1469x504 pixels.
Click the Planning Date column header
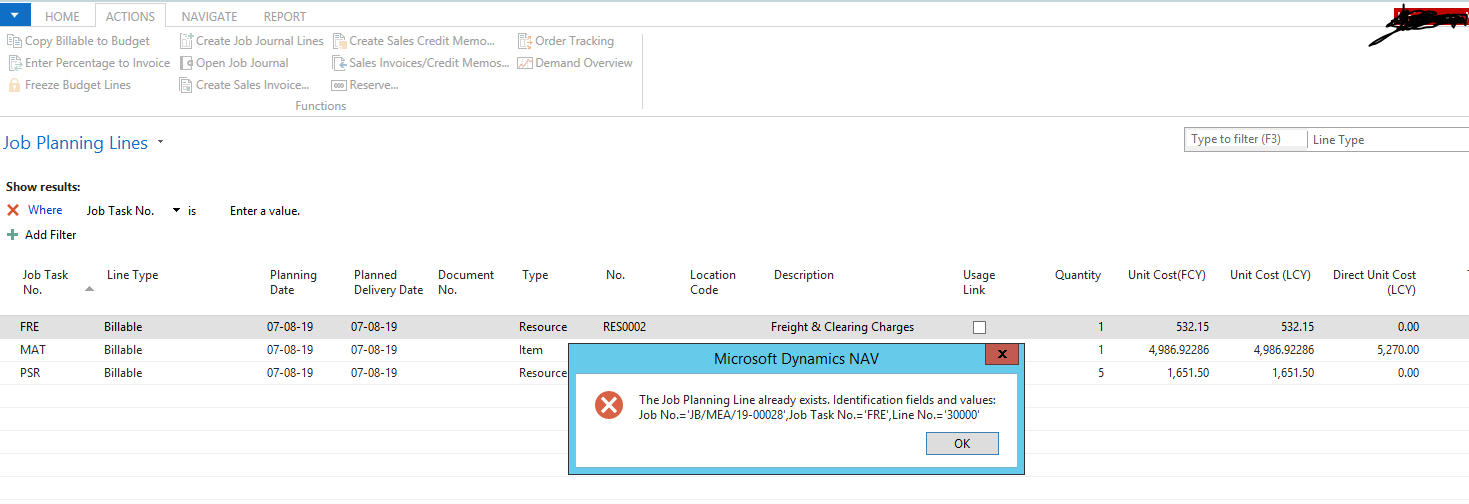click(x=293, y=282)
